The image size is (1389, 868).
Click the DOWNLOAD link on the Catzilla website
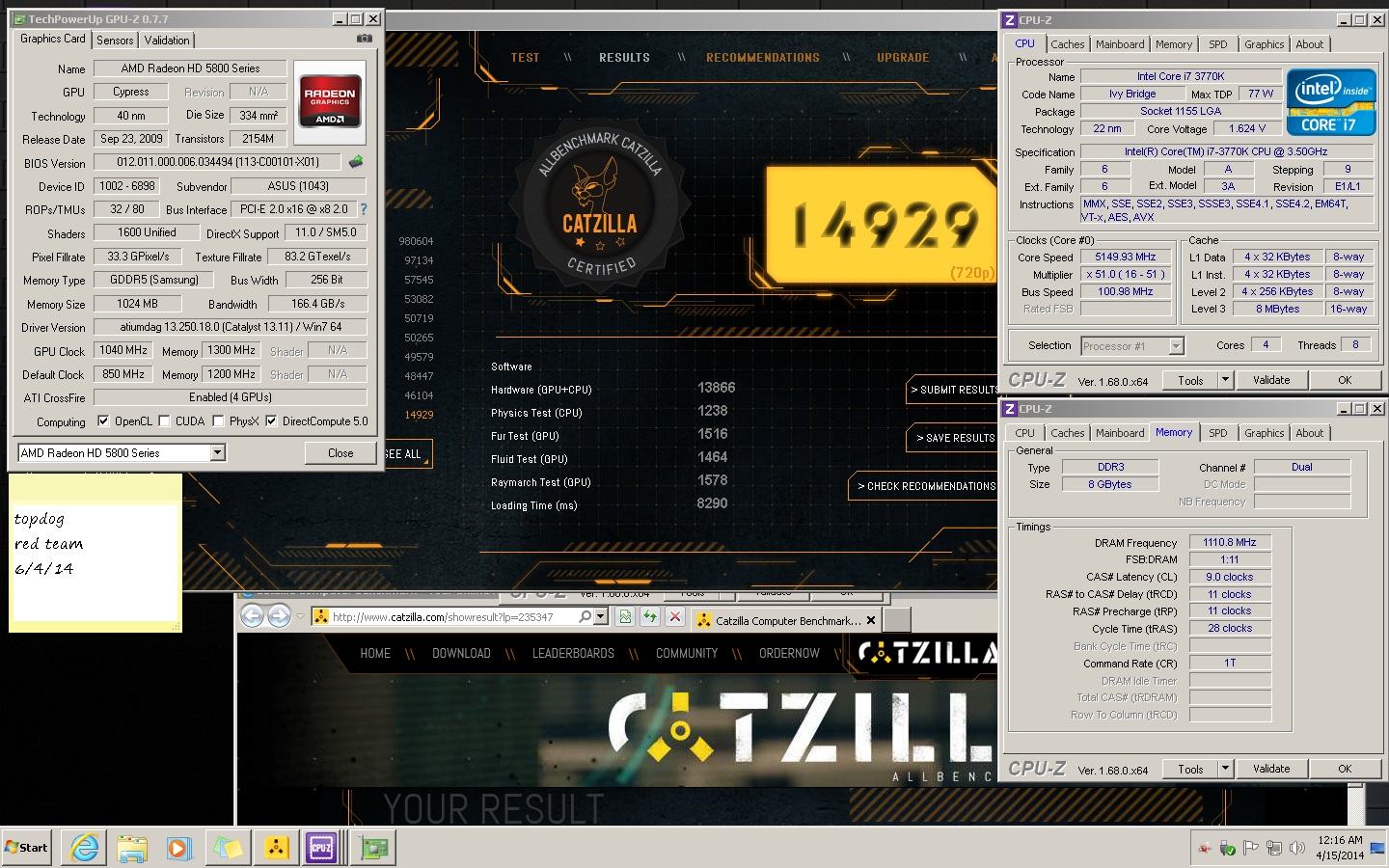coord(461,654)
